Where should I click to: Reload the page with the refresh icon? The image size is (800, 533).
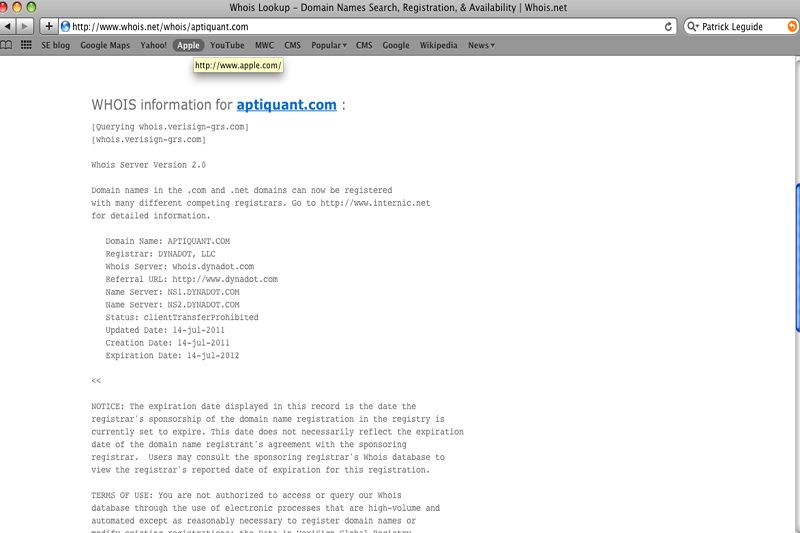(668, 27)
